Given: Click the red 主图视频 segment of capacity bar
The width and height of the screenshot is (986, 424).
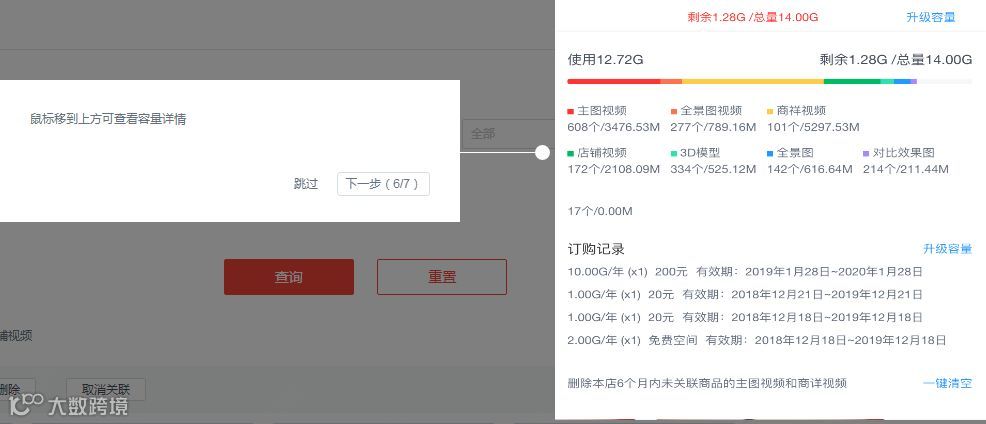Looking at the screenshot, I should 614,81.
